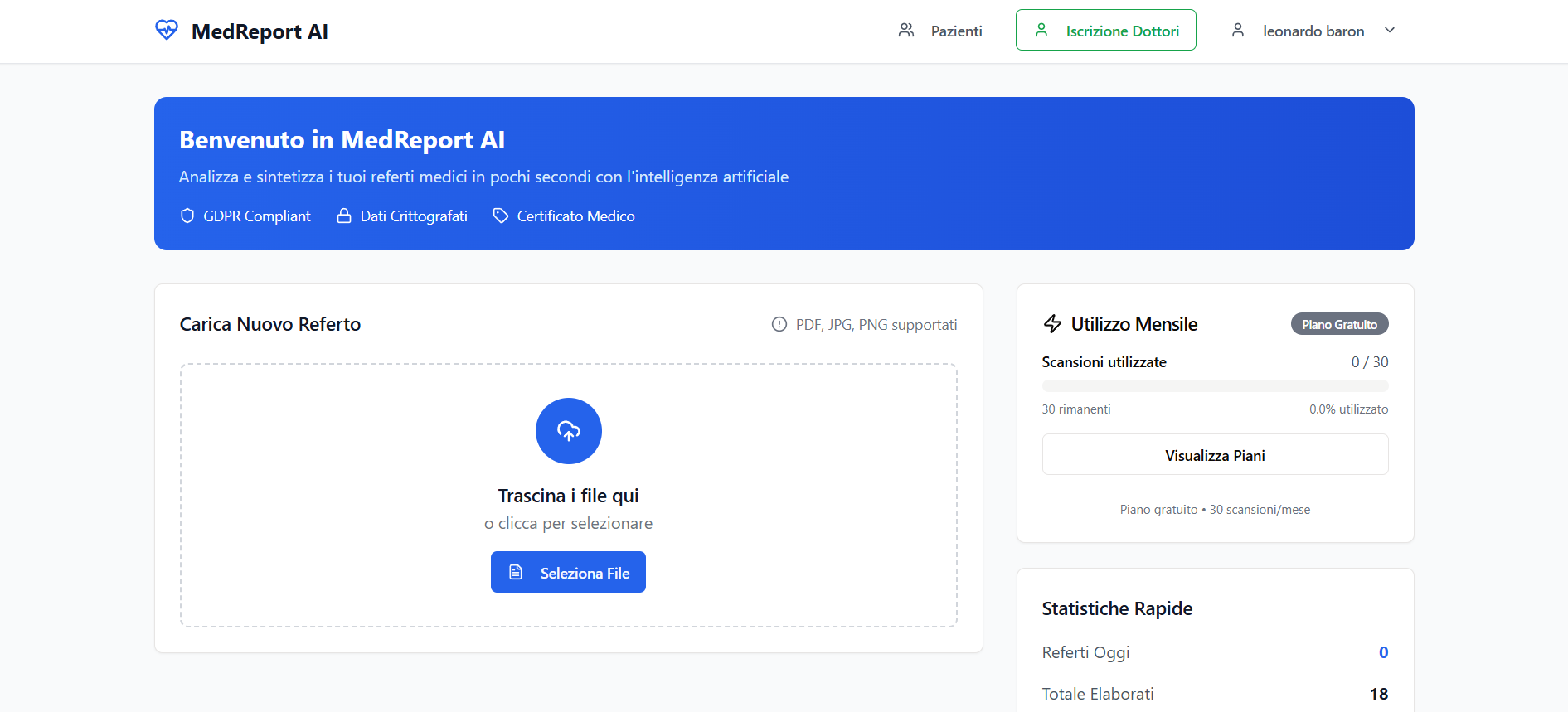Click the Certificato Medico tag icon
This screenshot has height=712, width=1568.
click(x=501, y=216)
